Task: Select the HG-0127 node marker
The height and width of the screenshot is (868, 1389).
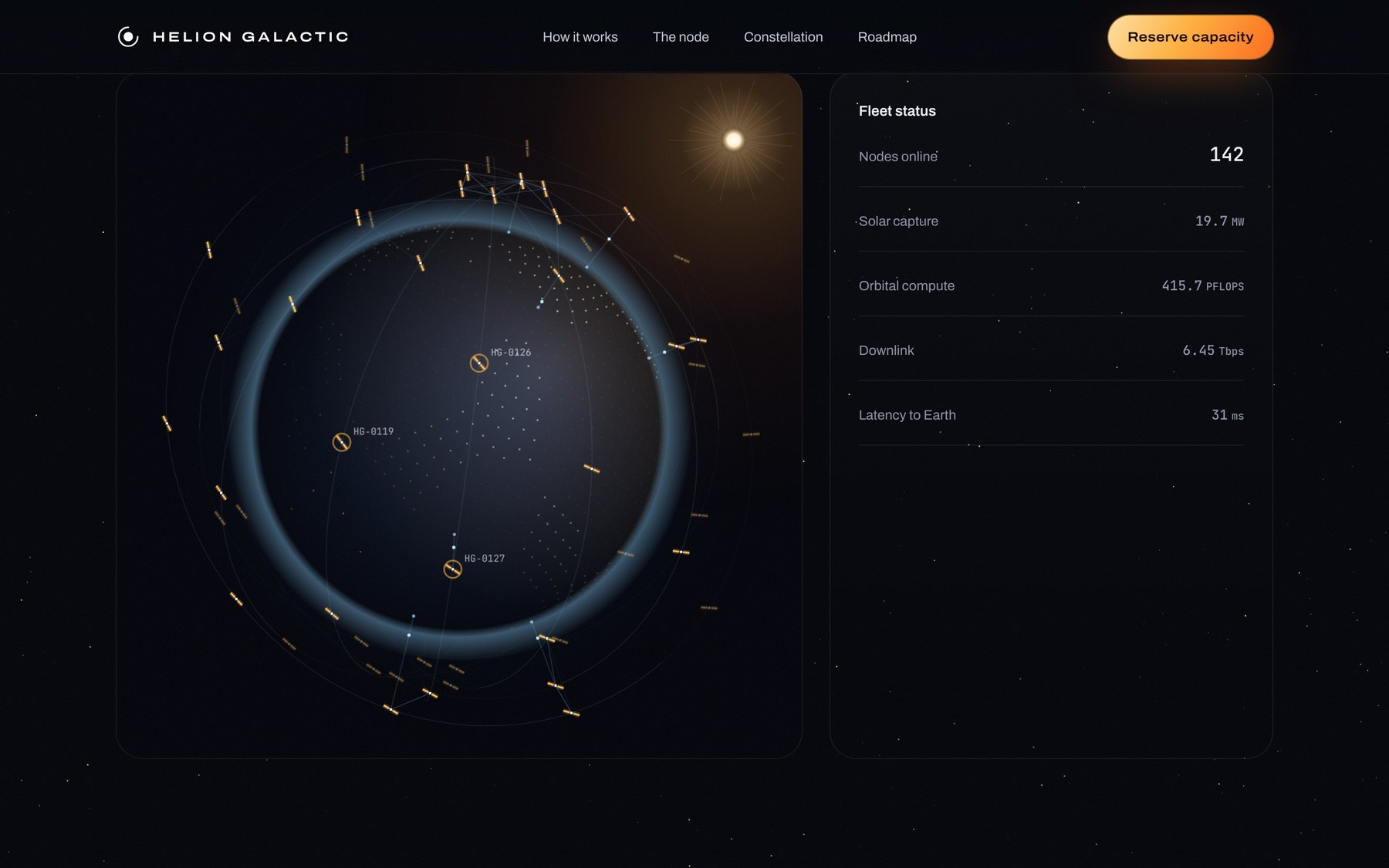Action: click(453, 569)
